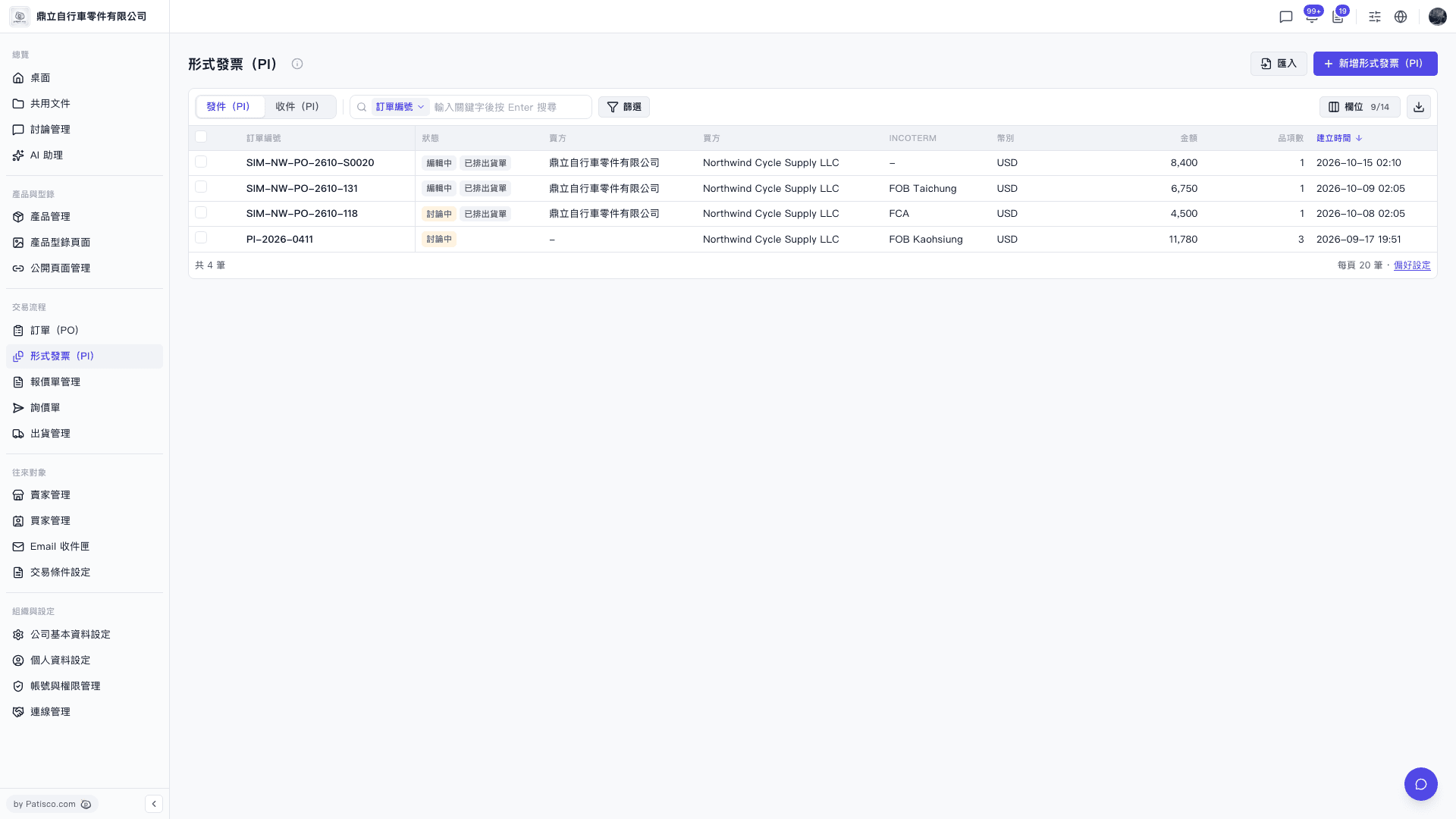The image size is (1456, 819).
Task: Open the 訂單編號 search field dropdown
Action: (400, 107)
